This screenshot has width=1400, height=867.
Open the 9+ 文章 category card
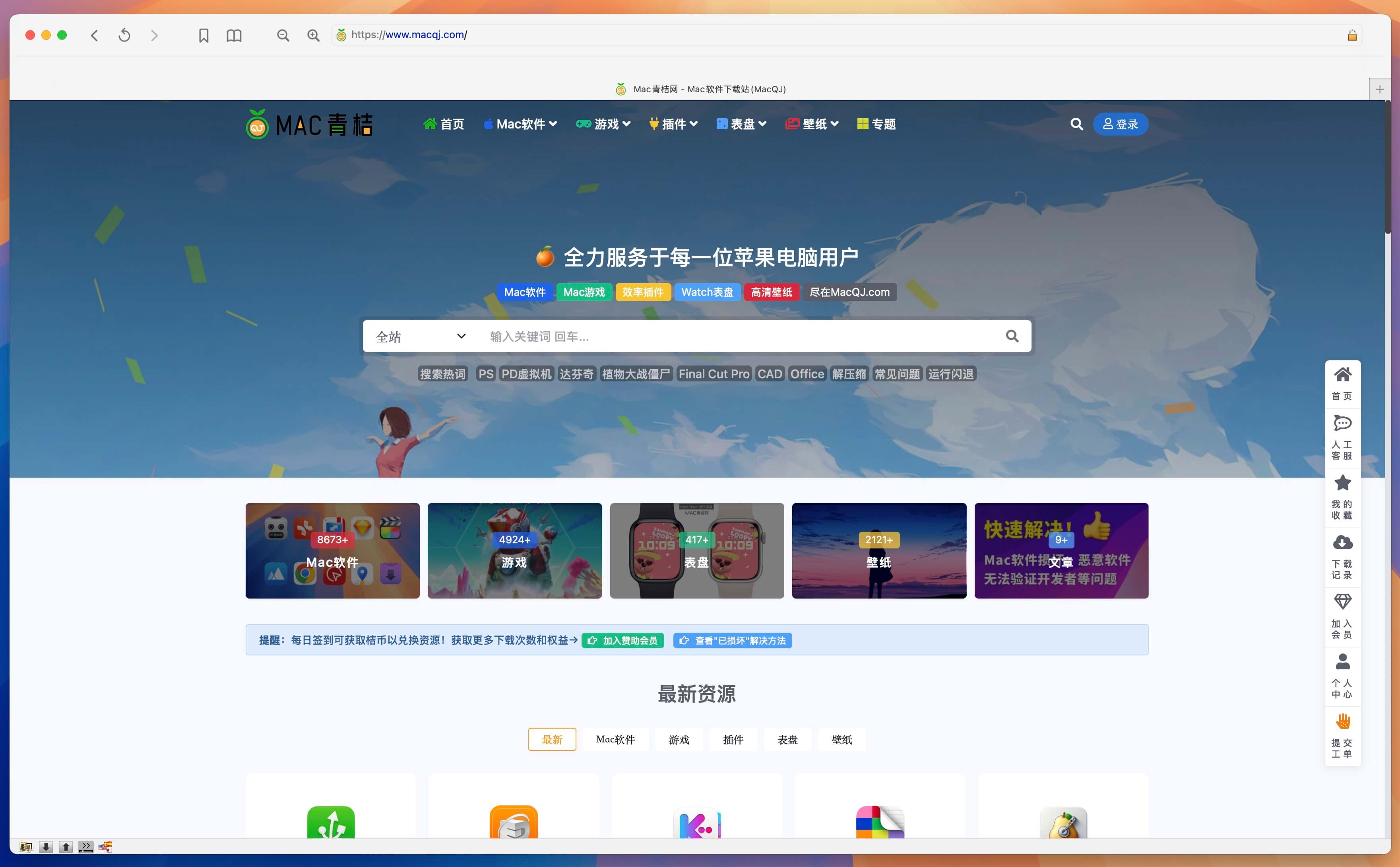pos(1061,550)
